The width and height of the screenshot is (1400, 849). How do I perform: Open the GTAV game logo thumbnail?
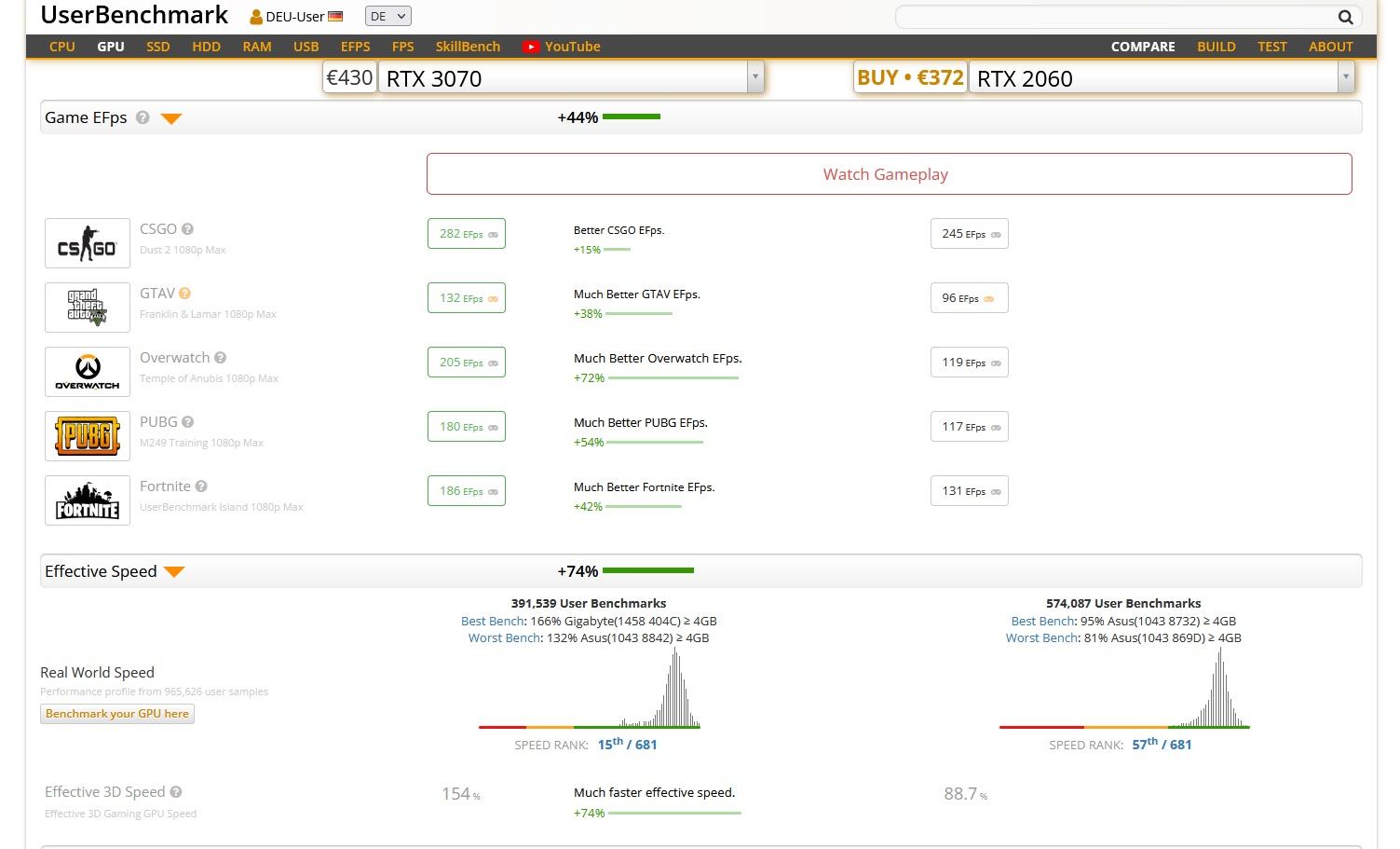88,308
